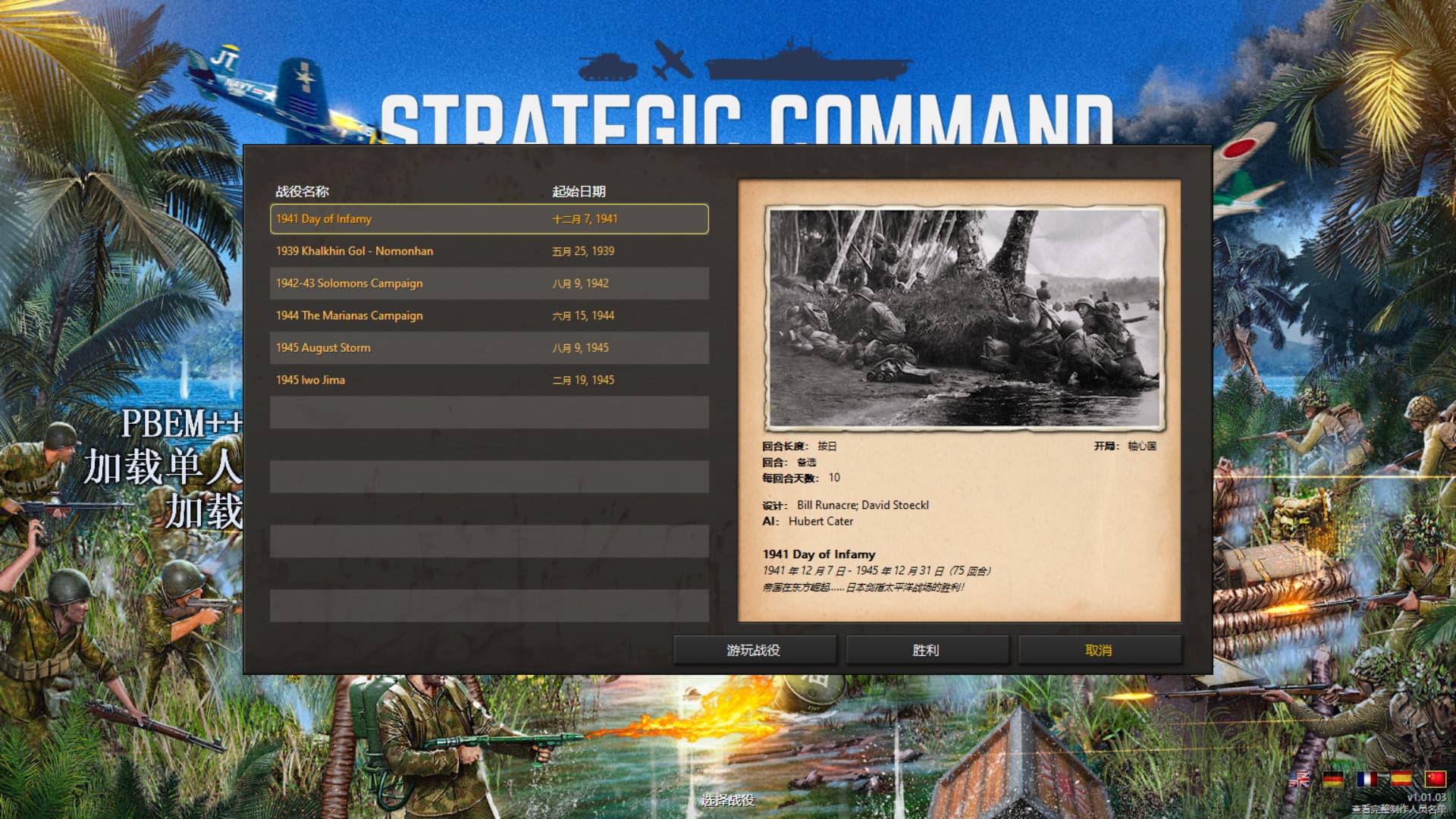Click the AI credit Hubert Cater
The image size is (1456, 819).
tap(821, 521)
